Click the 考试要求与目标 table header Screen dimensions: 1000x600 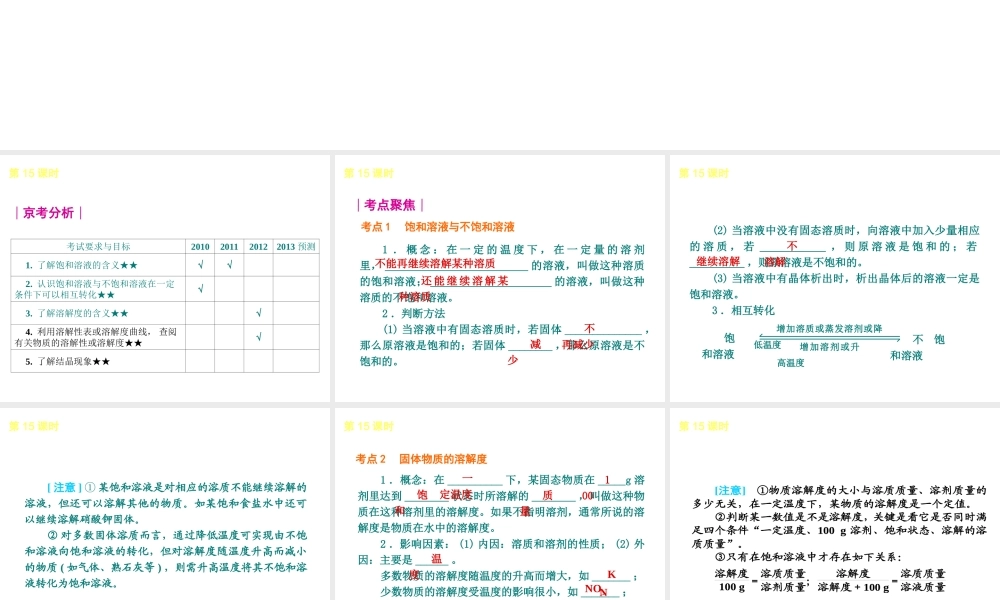(x=98, y=246)
